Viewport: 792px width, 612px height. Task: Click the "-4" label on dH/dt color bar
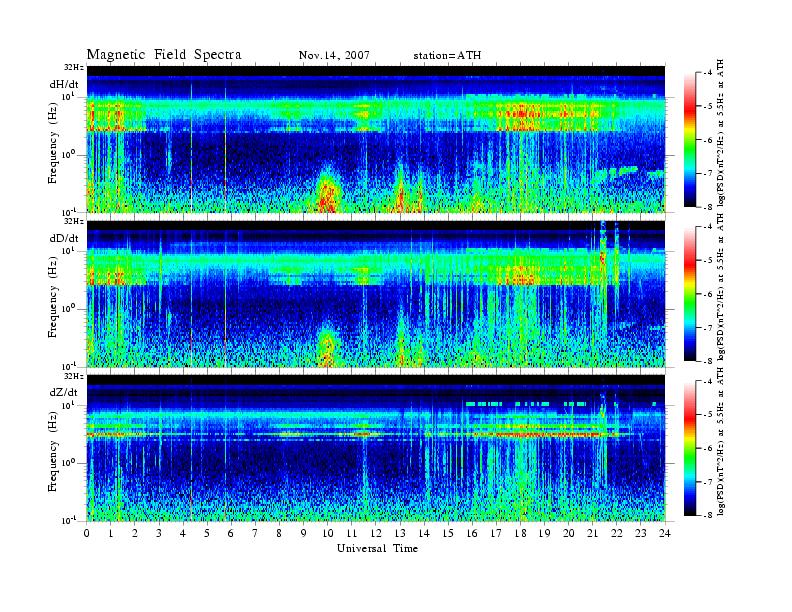tap(708, 73)
